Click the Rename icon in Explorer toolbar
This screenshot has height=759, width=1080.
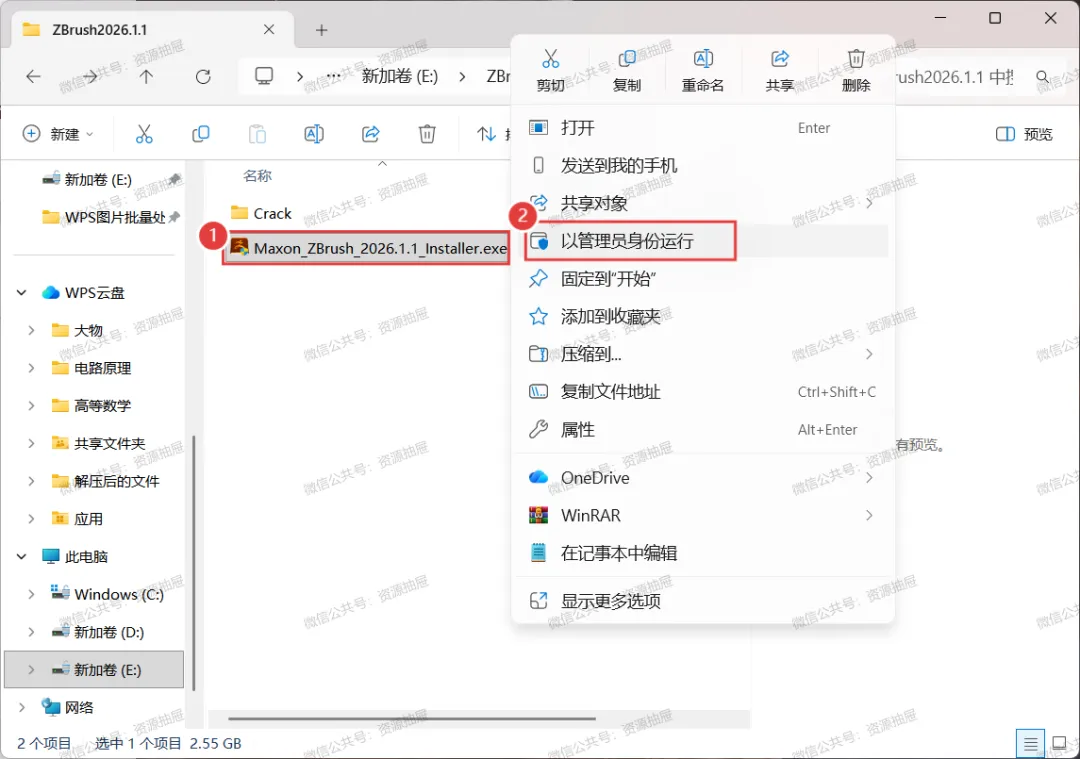(314, 134)
